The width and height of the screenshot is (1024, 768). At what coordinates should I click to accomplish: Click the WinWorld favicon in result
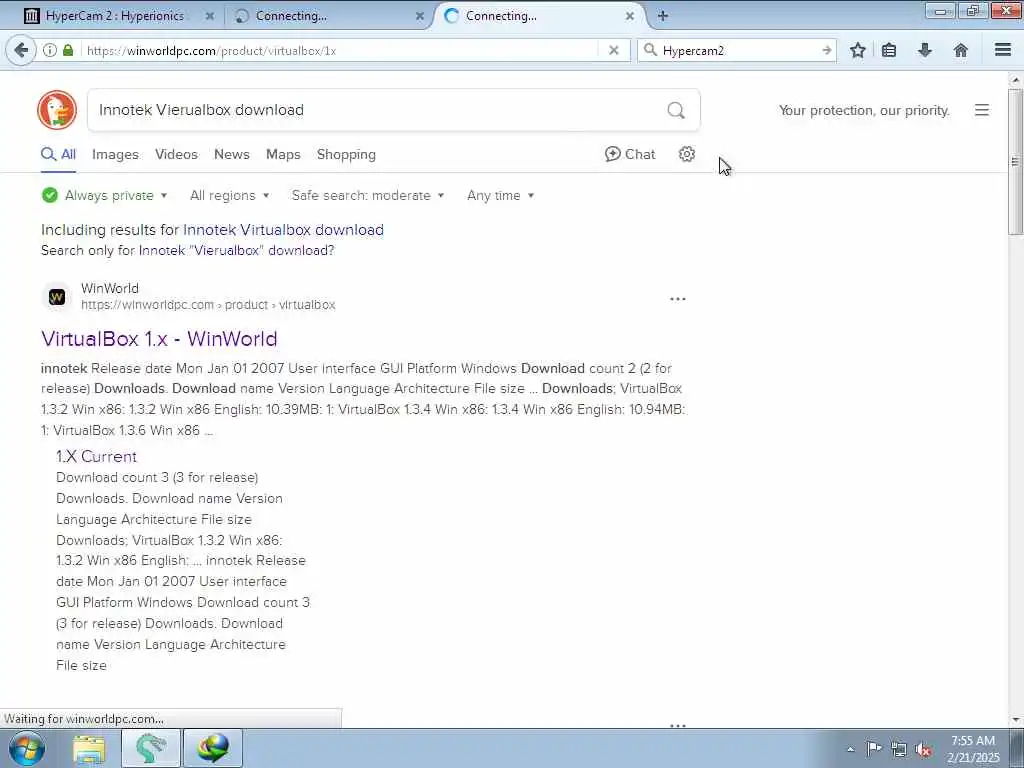click(57, 297)
